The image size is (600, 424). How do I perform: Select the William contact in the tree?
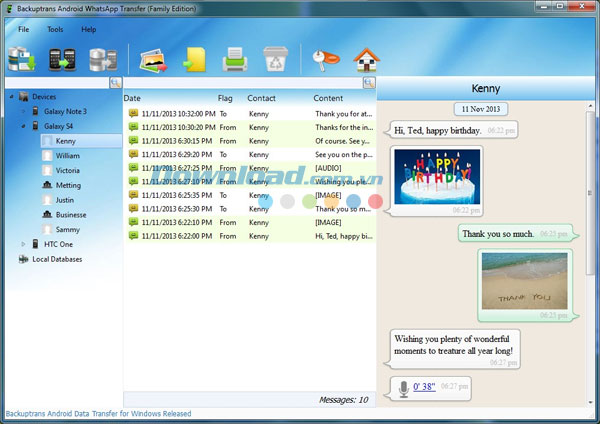click(67, 156)
